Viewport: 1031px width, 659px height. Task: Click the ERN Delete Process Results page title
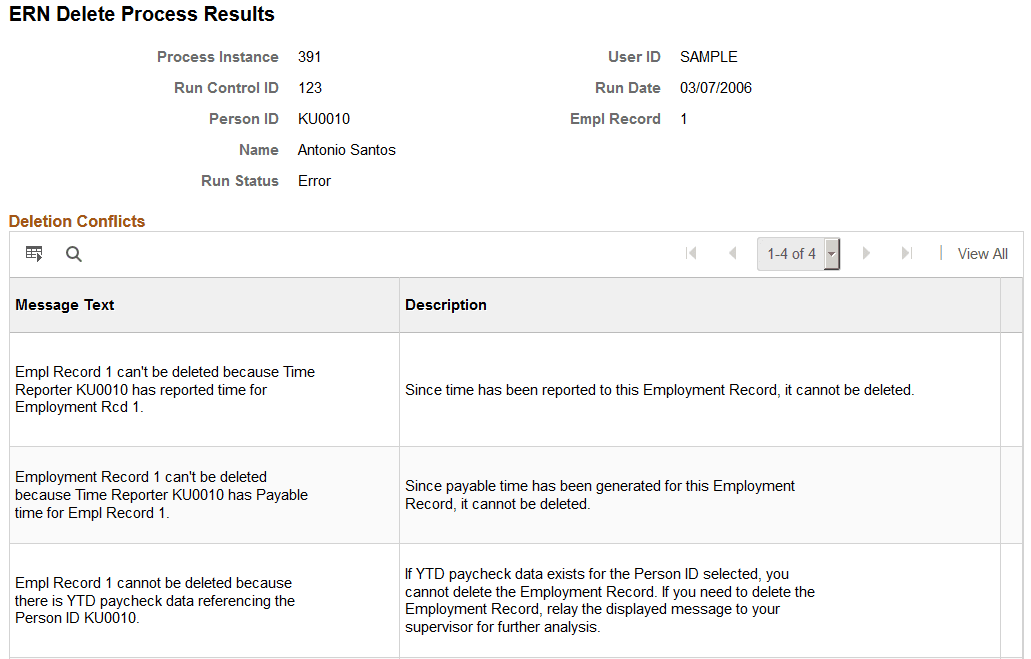(141, 14)
